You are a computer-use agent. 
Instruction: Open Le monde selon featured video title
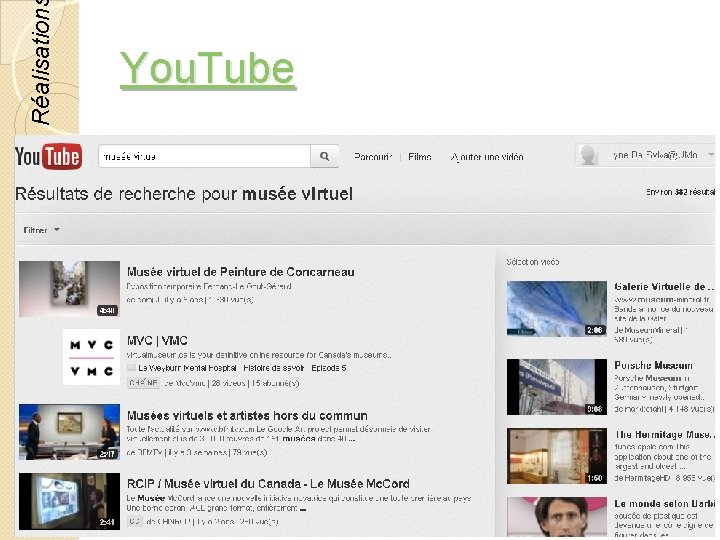point(664,504)
